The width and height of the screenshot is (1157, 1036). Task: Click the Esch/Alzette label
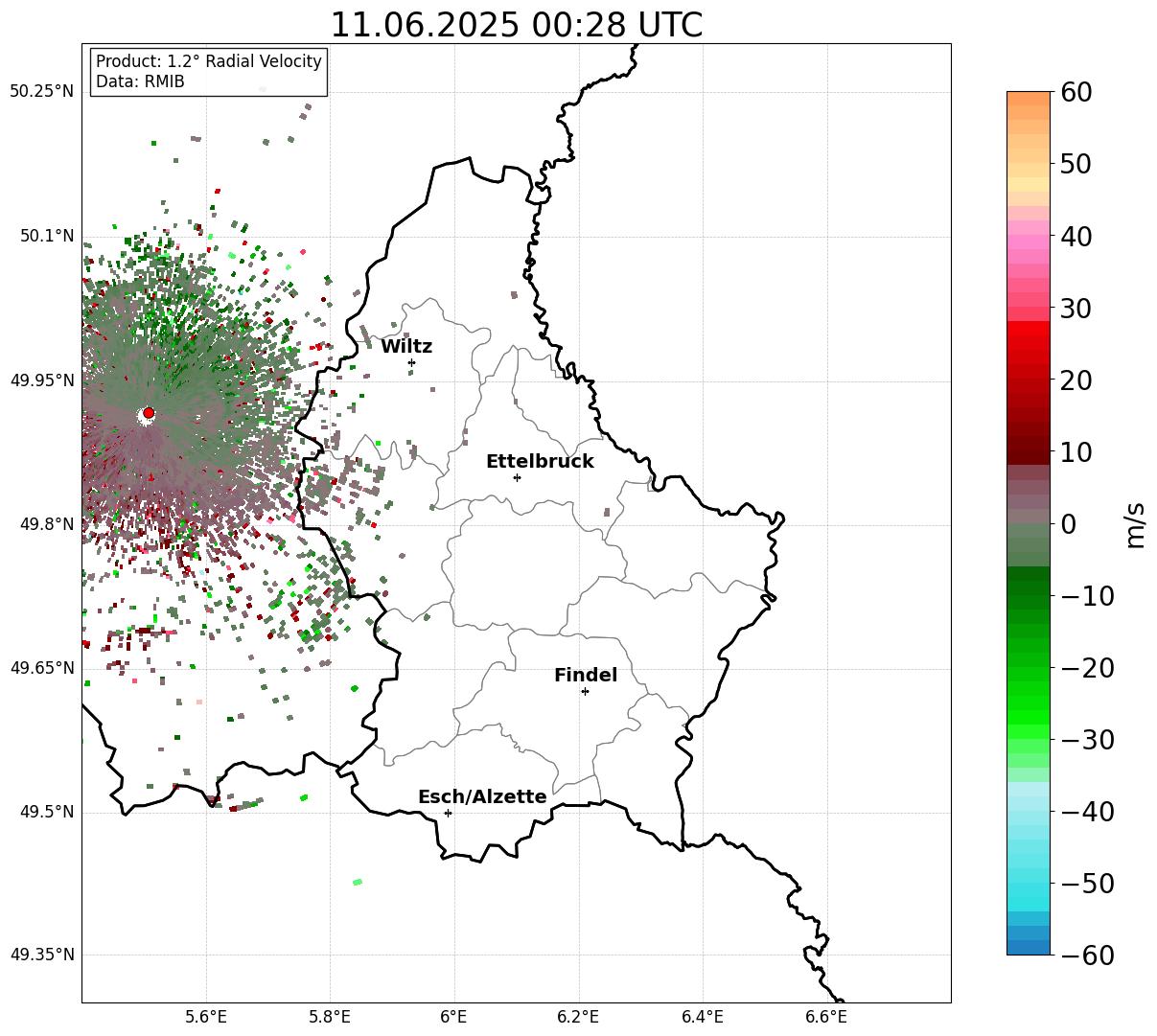coord(482,797)
